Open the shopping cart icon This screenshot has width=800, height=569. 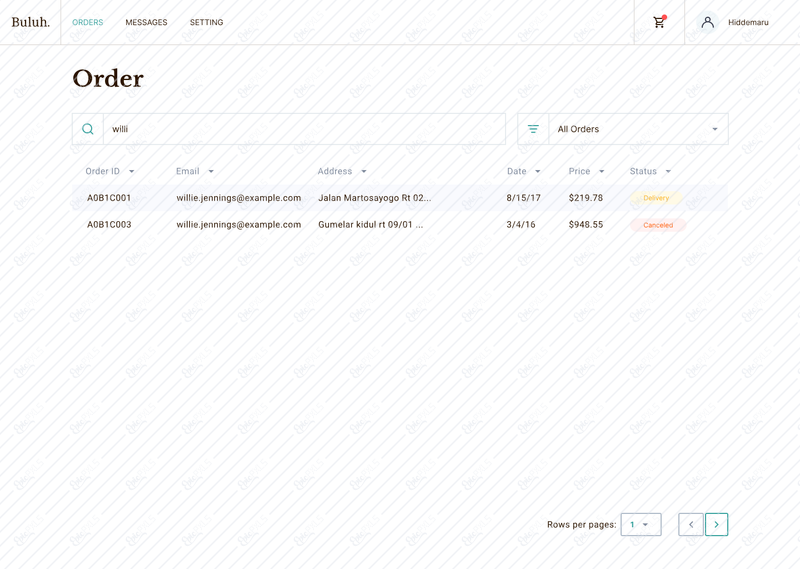pyautogui.click(x=659, y=22)
